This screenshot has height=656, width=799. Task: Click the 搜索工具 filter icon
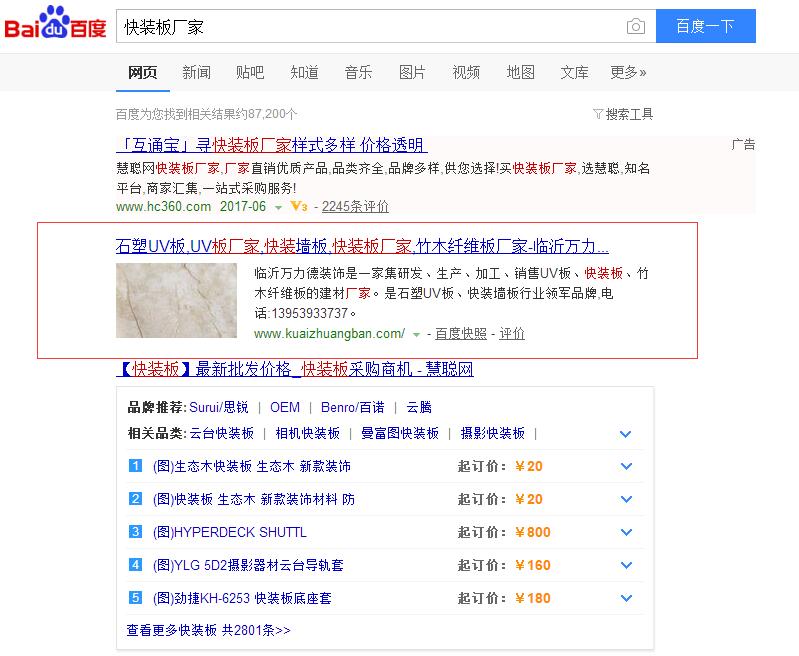coord(598,114)
